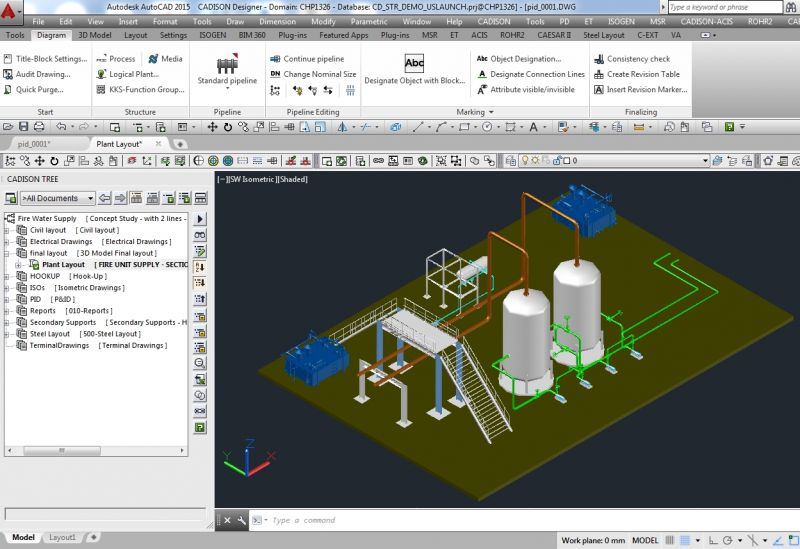
Task: Click the tree back arrow icon
Action: pyautogui.click(x=105, y=198)
